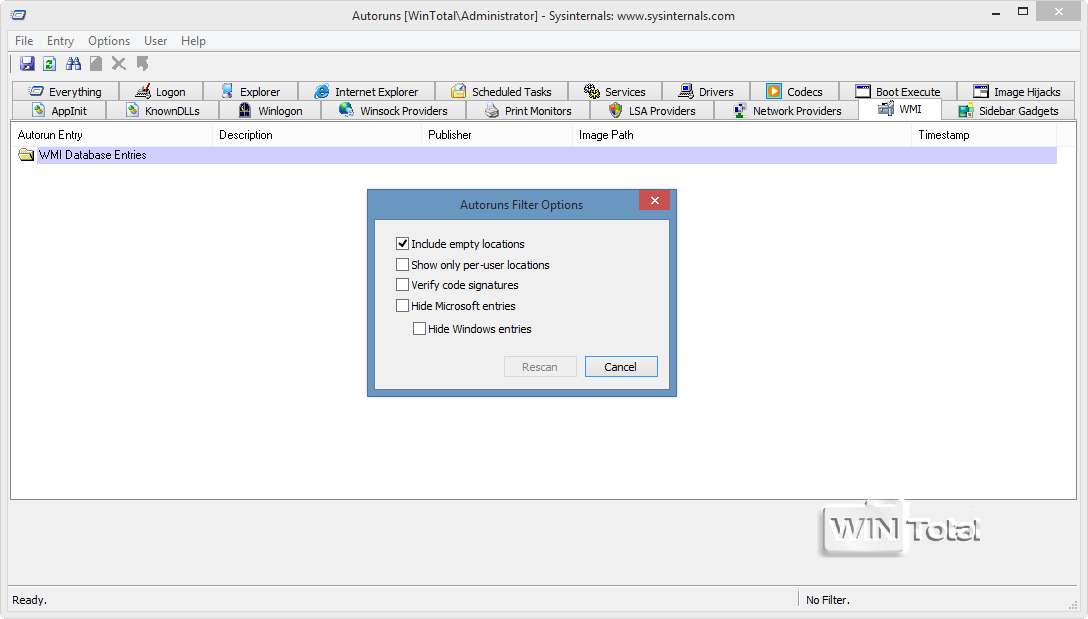Click the Delete X toolbar icon

tap(119, 64)
